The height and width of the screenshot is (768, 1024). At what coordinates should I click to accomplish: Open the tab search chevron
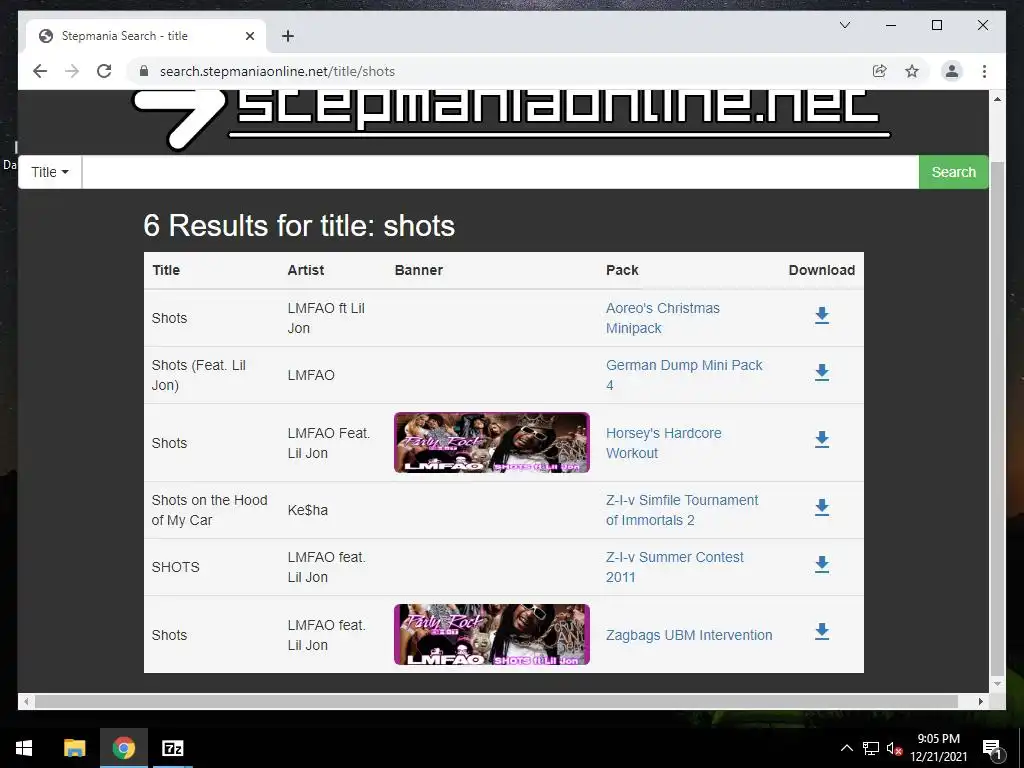point(844,25)
